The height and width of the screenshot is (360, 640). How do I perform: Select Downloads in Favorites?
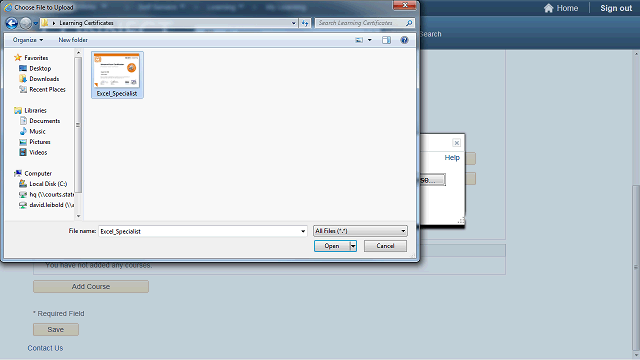[44, 79]
